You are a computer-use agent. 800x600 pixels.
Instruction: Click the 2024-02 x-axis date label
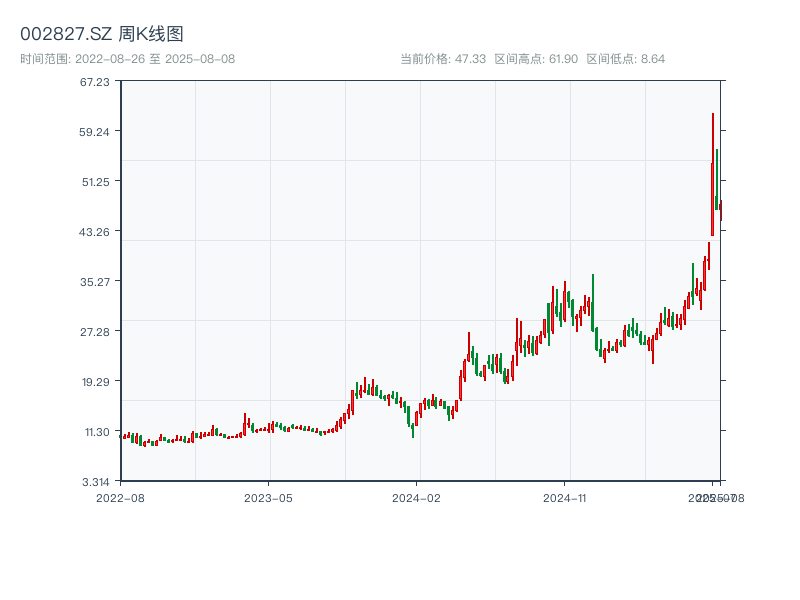coord(417,497)
